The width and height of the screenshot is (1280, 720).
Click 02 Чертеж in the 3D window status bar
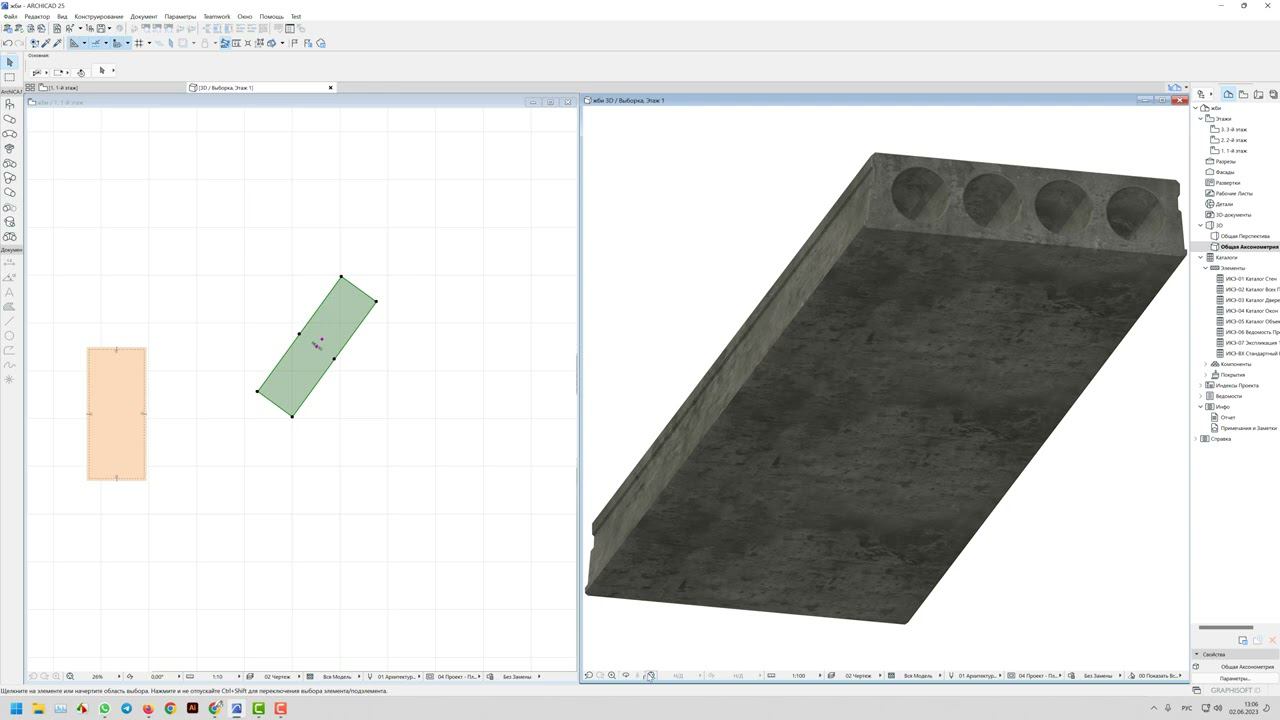tap(858, 676)
